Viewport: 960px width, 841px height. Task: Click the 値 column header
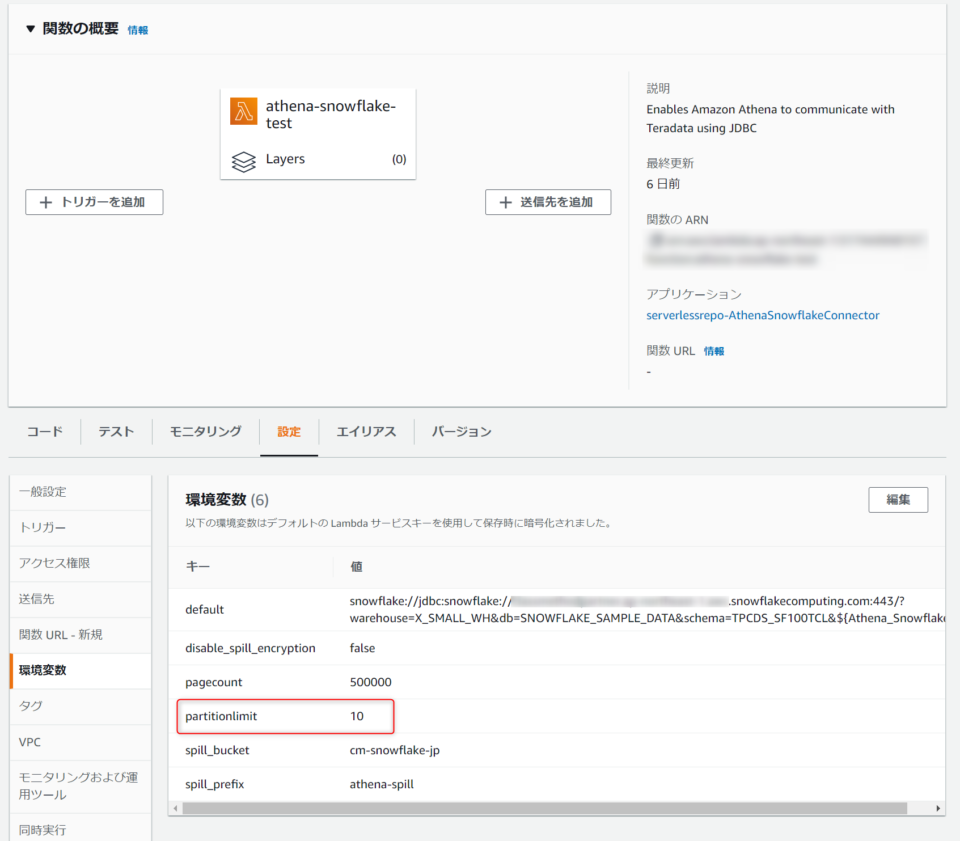point(356,567)
